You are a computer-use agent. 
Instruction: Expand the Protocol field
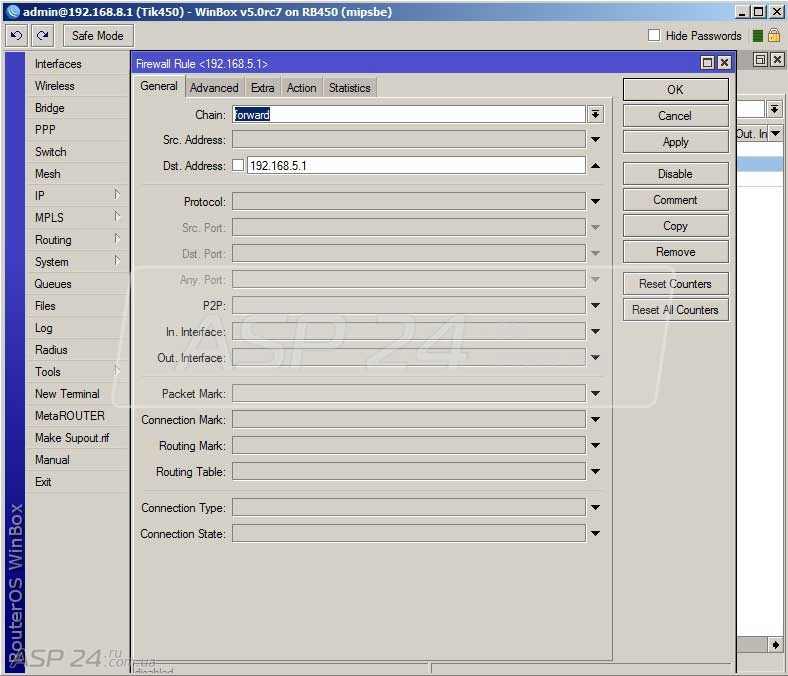(x=595, y=202)
